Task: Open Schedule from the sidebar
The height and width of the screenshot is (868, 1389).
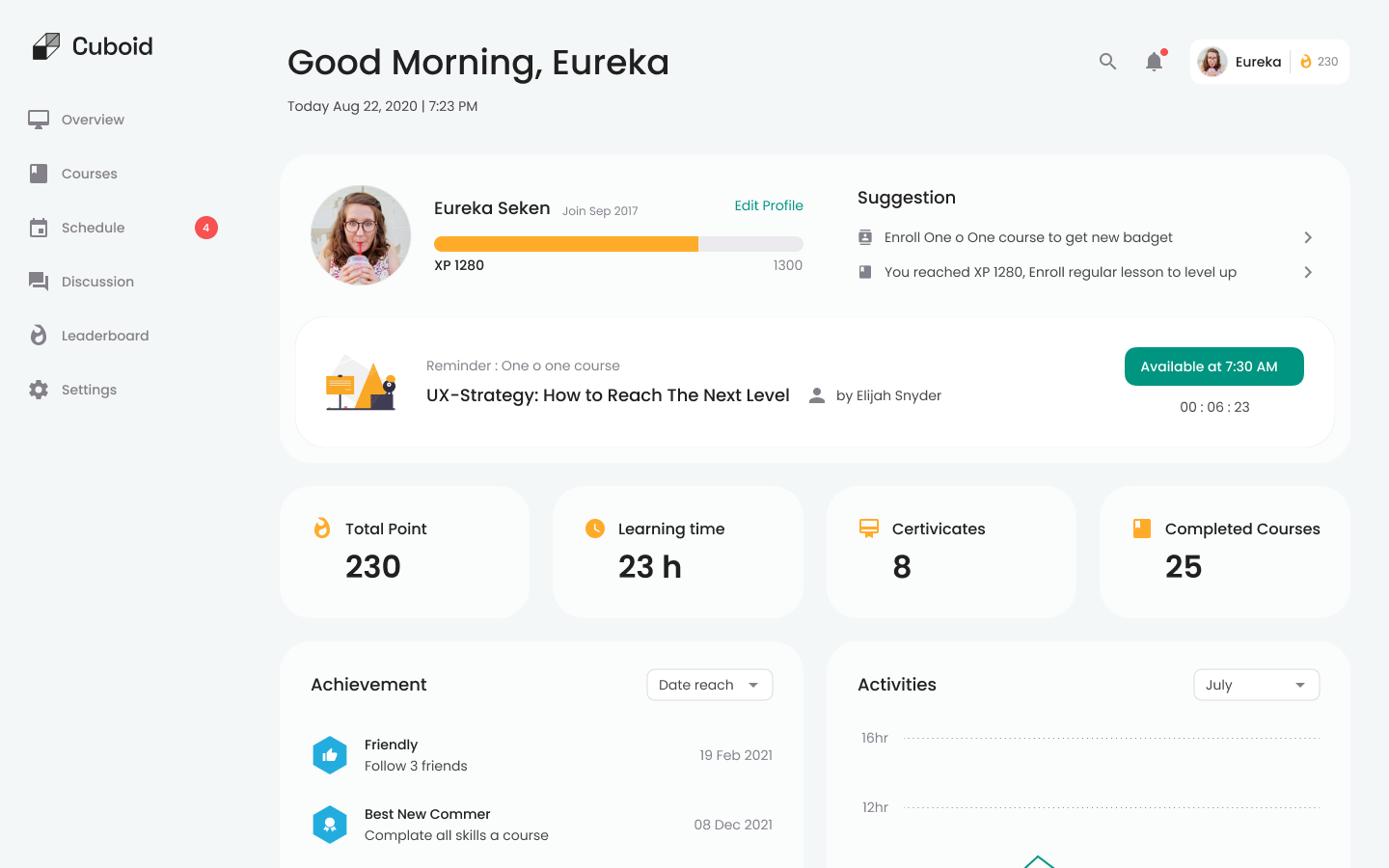Action: [x=93, y=228]
